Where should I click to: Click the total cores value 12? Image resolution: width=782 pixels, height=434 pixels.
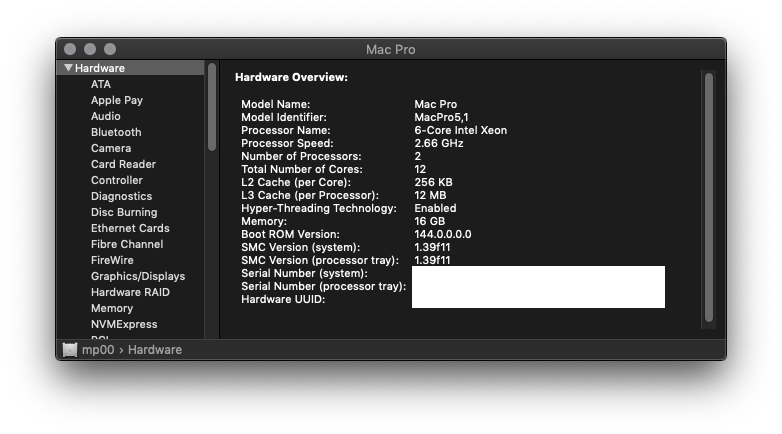[x=420, y=169]
